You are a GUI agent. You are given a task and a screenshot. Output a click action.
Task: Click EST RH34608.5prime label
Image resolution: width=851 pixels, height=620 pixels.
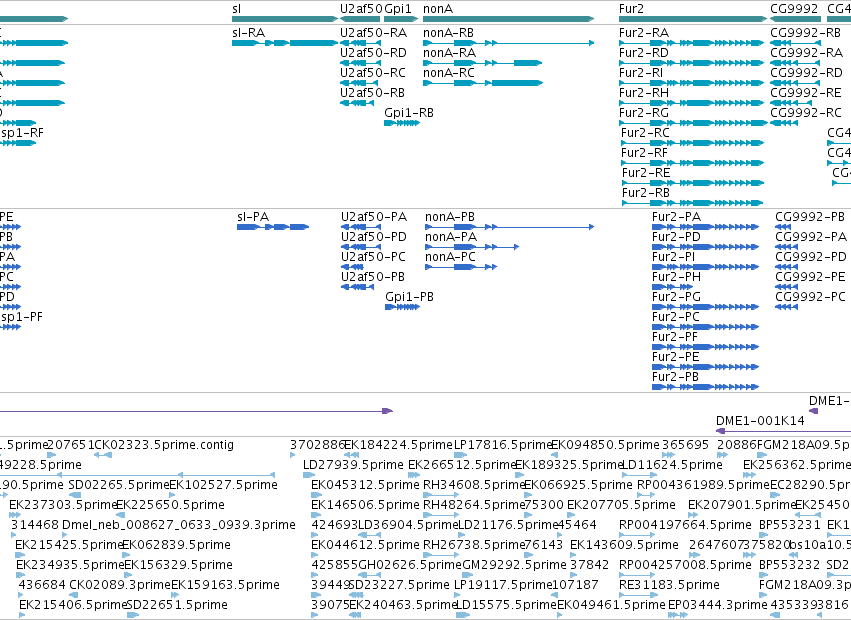pyautogui.click(x=474, y=485)
